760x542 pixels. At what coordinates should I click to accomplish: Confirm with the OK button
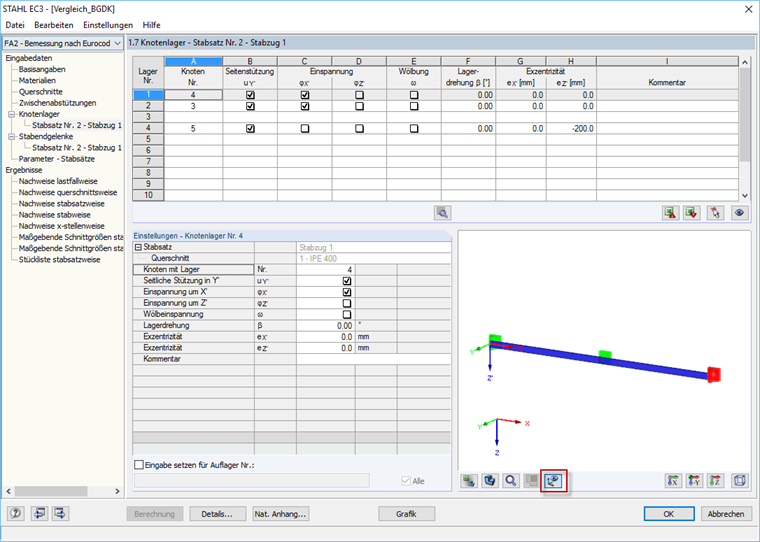[x=669, y=514]
